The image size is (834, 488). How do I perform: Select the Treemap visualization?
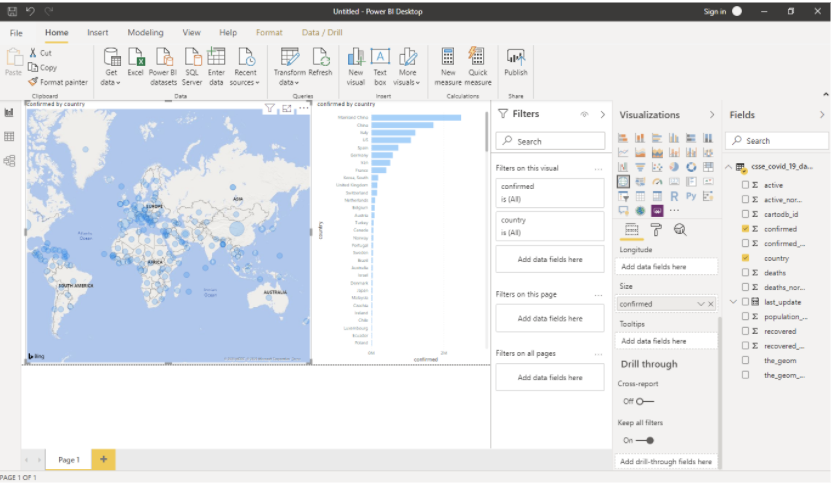(x=708, y=167)
